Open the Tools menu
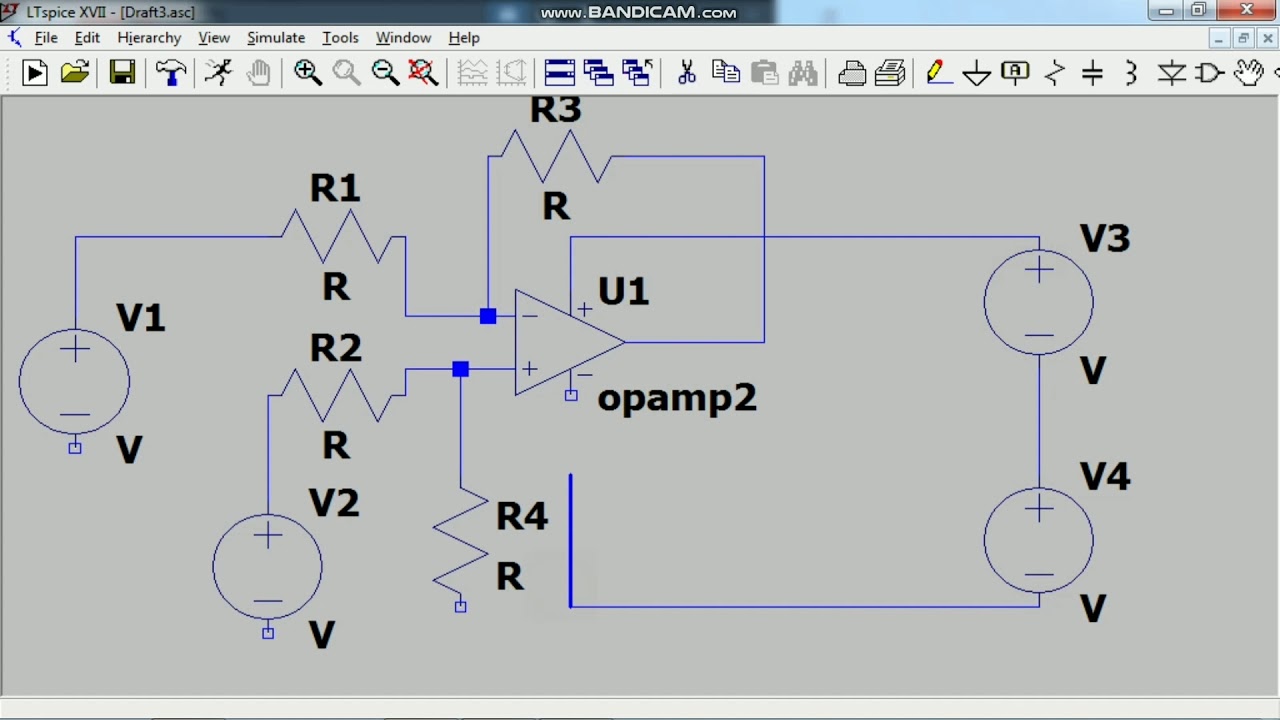The width and height of the screenshot is (1280, 720). click(x=340, y=38)
